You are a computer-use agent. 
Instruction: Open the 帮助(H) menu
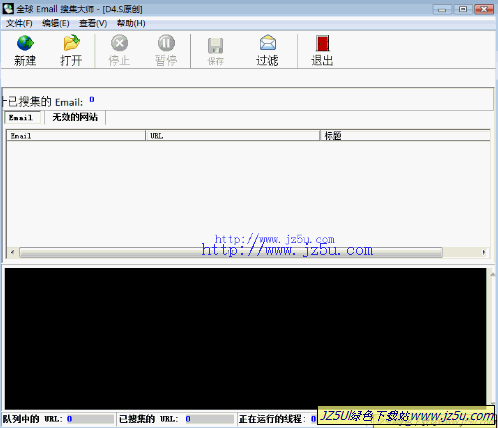tap(131, 23)
